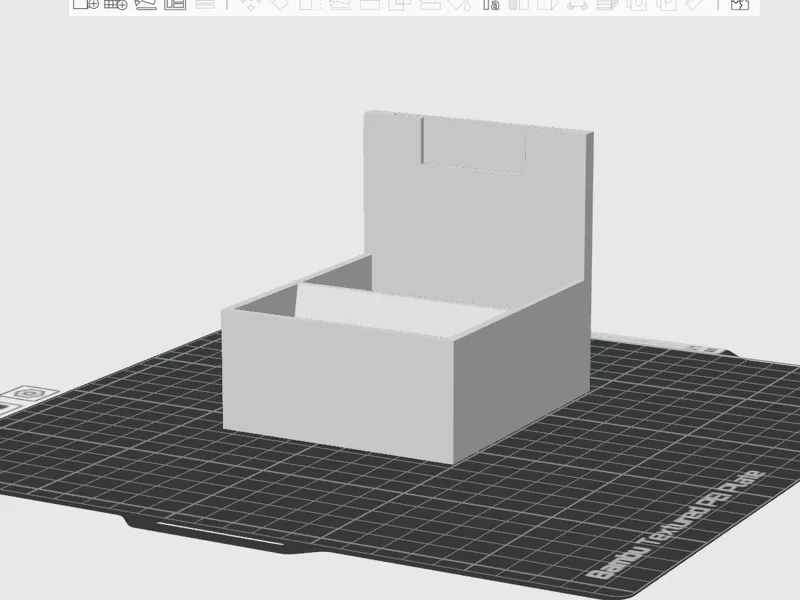The image size is (800, 600).
Task: Click the hexagon plate icon beside the bed
Action: (x=31, y=393)
